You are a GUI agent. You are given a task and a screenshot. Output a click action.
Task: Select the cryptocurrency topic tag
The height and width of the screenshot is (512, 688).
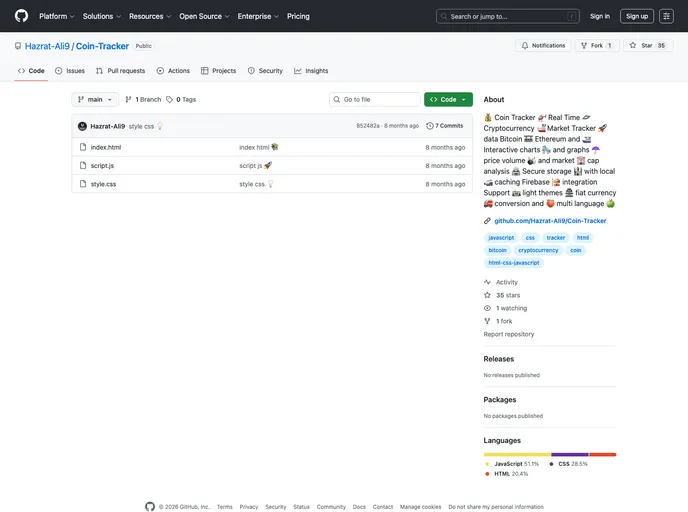click(538, 250)
